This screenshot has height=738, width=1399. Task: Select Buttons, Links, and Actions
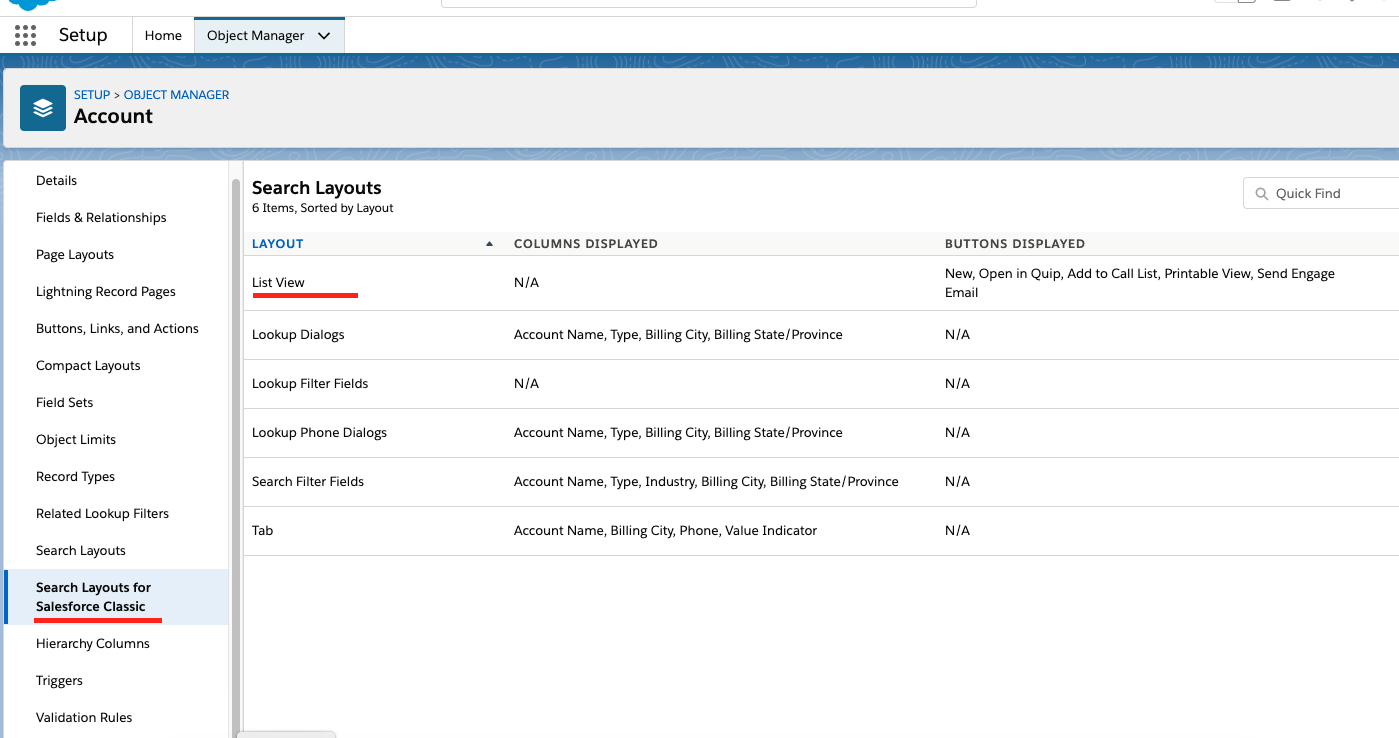117,329
